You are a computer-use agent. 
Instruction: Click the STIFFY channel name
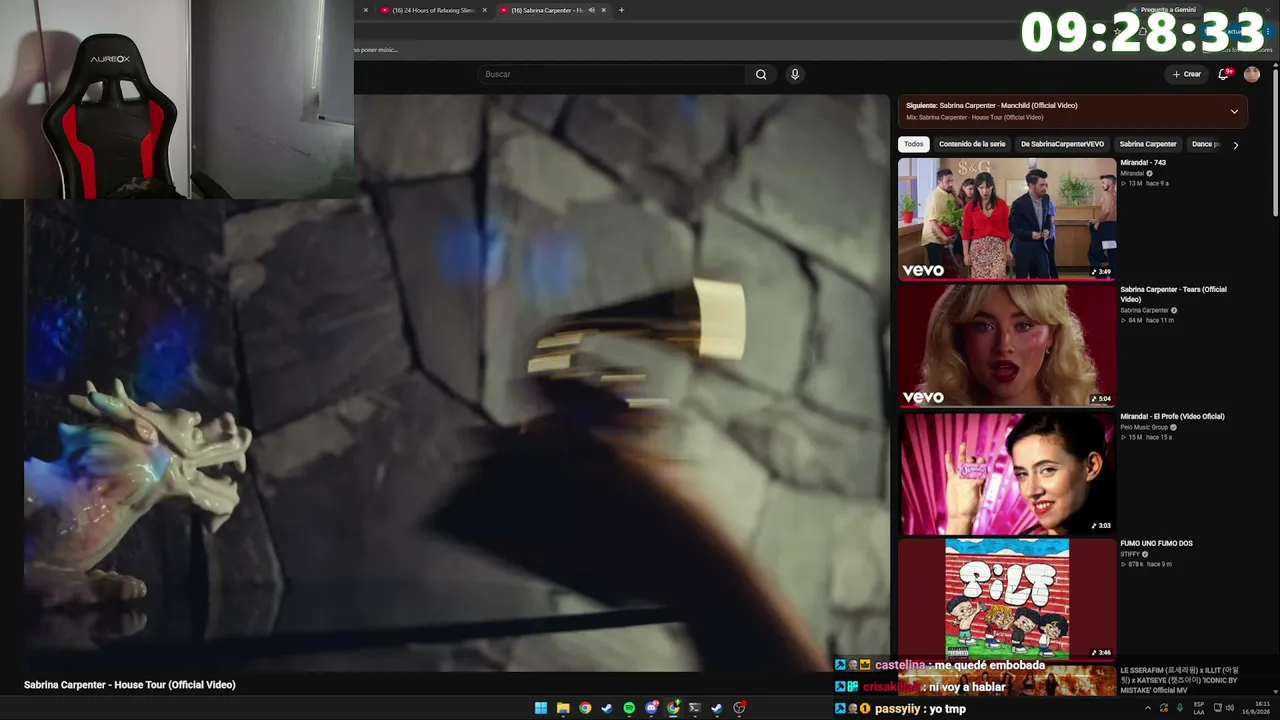1130,554
